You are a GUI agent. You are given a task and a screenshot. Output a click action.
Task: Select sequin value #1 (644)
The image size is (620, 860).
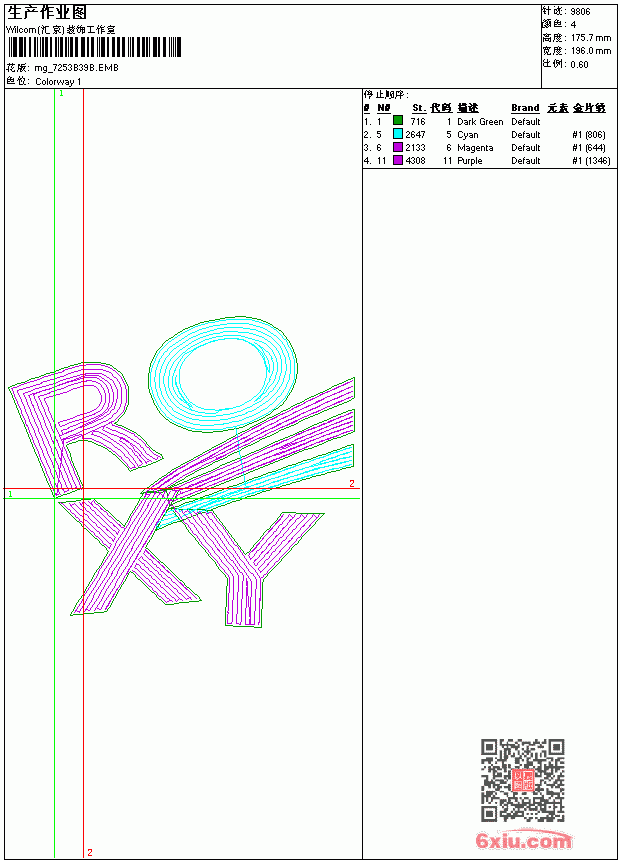589,148
